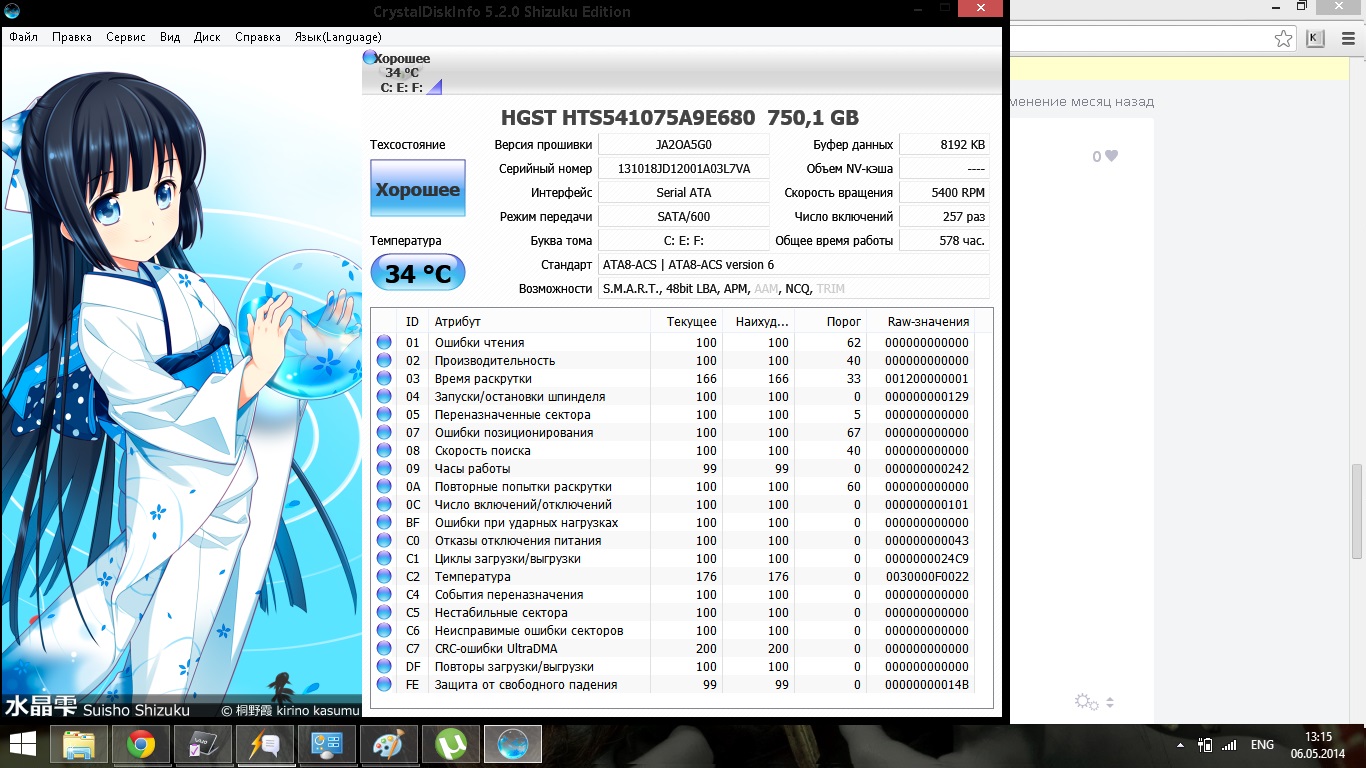Open File Explorer from the taskbar
Image resolution: width=1366 pixels, height=768 pixels.
pyautogui.click(x=78, y=745)
